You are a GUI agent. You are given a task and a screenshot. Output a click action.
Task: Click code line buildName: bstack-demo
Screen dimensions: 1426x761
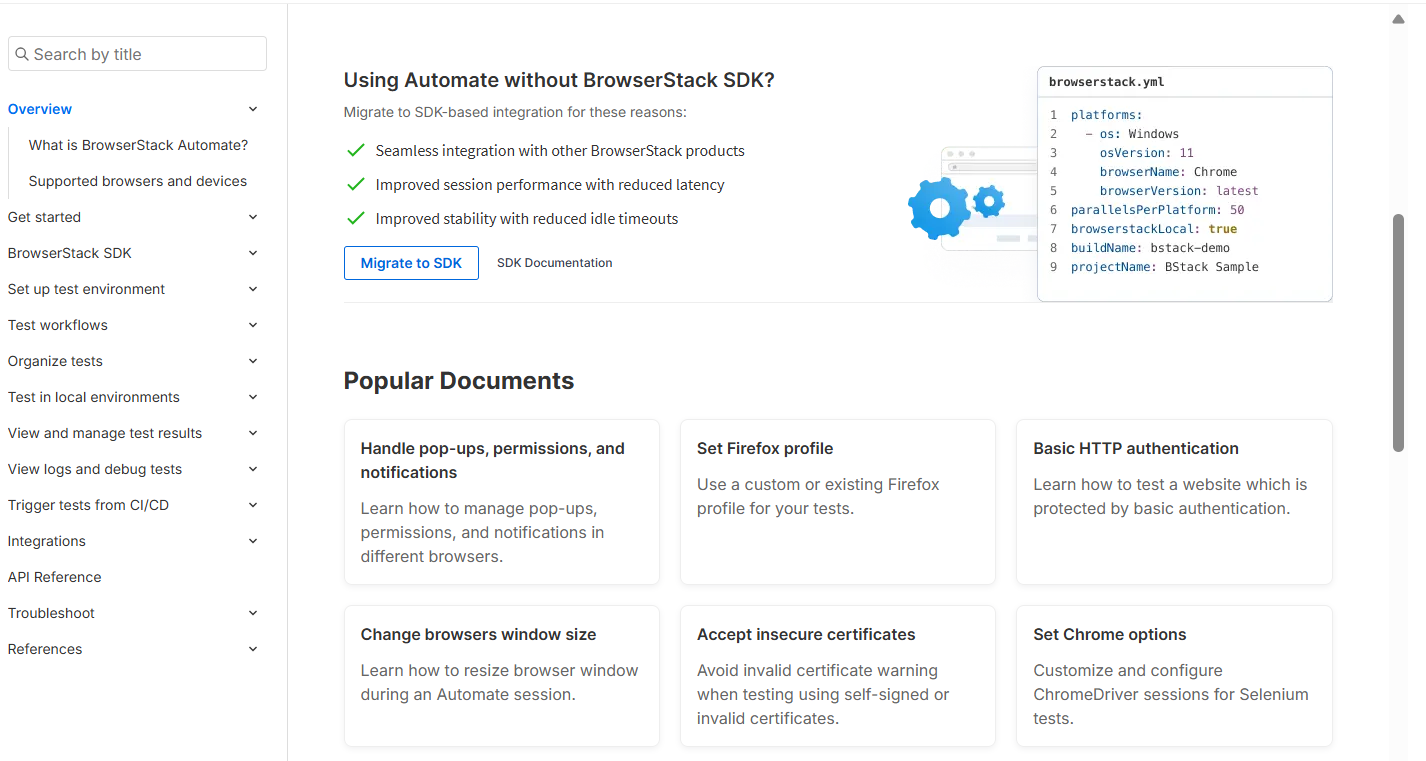(x=1150, y=248)
